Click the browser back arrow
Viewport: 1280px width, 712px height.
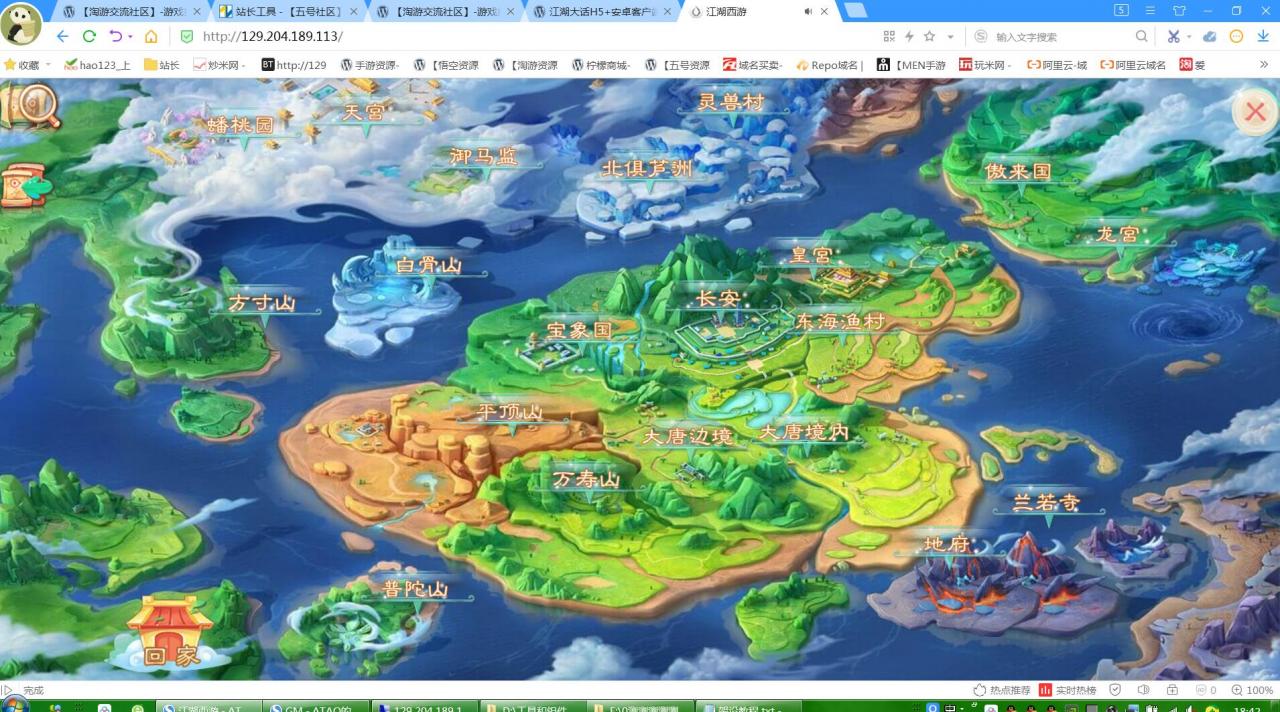click(x=62, y=36)
